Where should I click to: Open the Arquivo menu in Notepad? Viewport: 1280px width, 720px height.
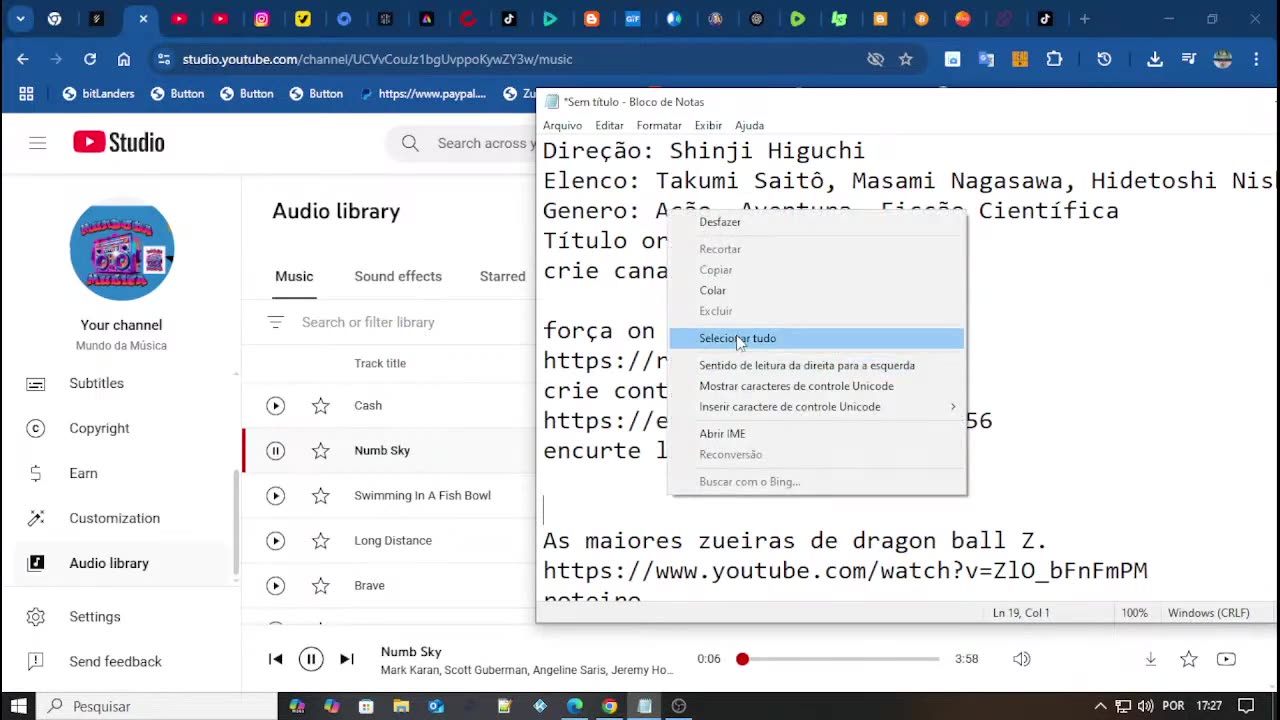[562, 125]
